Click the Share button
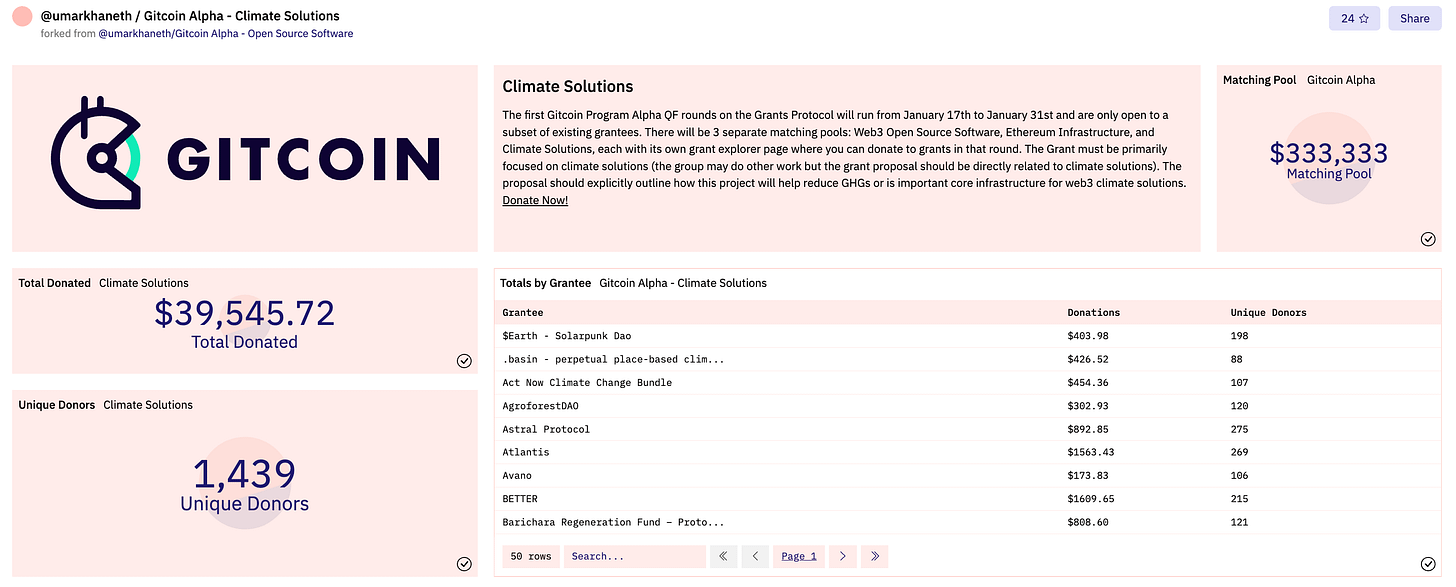Screen dimensions: 1456x587 1414,18
